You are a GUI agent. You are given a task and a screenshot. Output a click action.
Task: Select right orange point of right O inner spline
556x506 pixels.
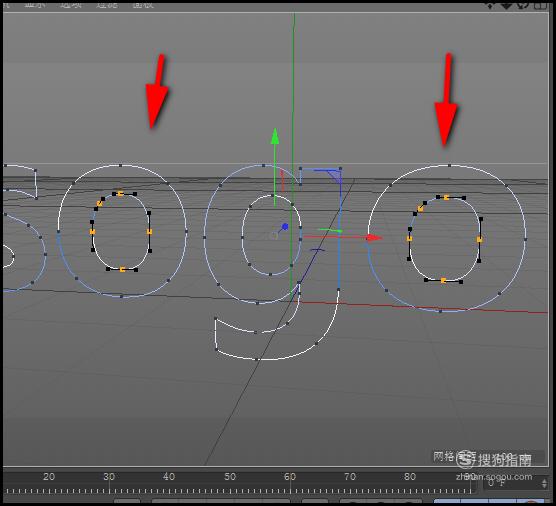click(479, 240)
